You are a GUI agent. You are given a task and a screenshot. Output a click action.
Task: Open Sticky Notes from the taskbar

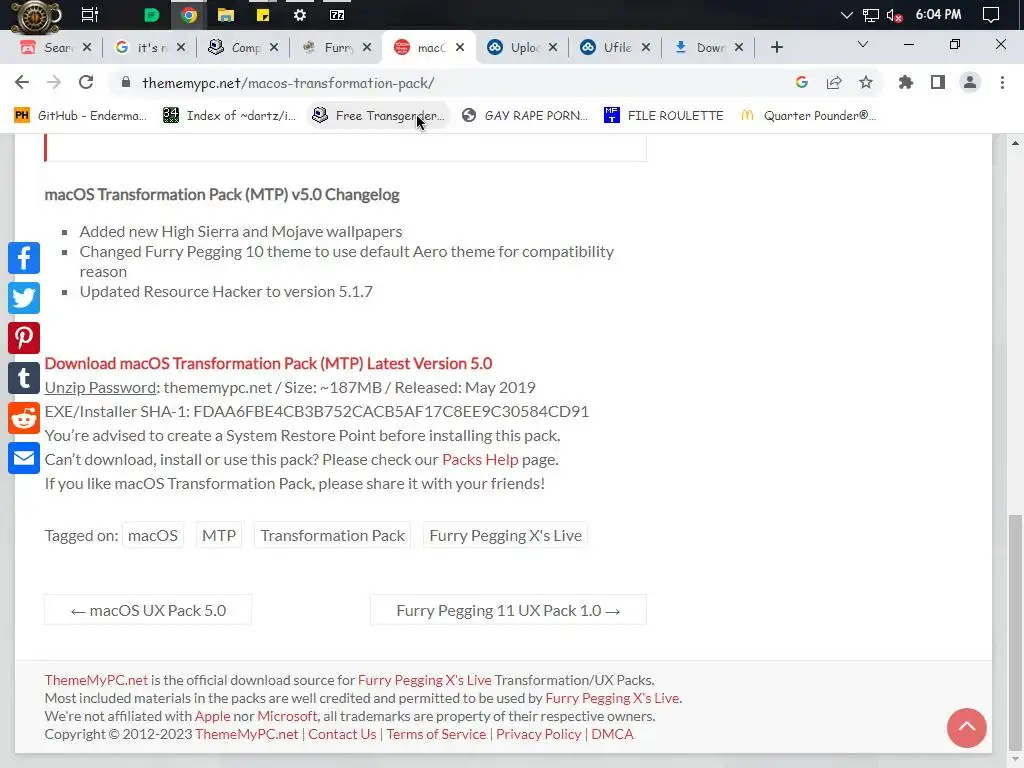click(263, 14)
